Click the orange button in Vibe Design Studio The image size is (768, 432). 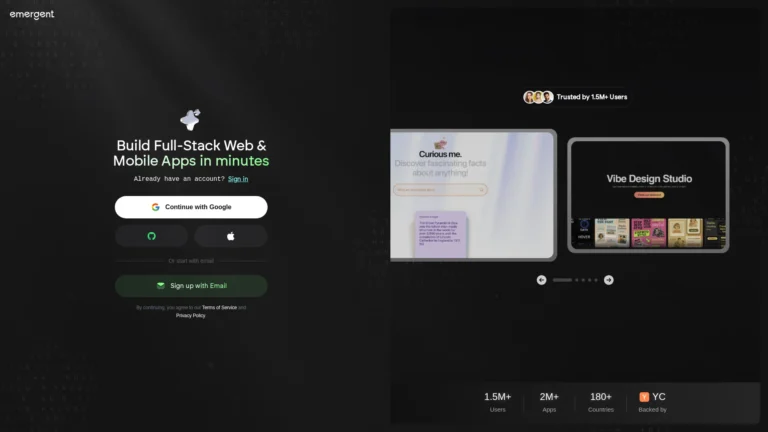649,194
